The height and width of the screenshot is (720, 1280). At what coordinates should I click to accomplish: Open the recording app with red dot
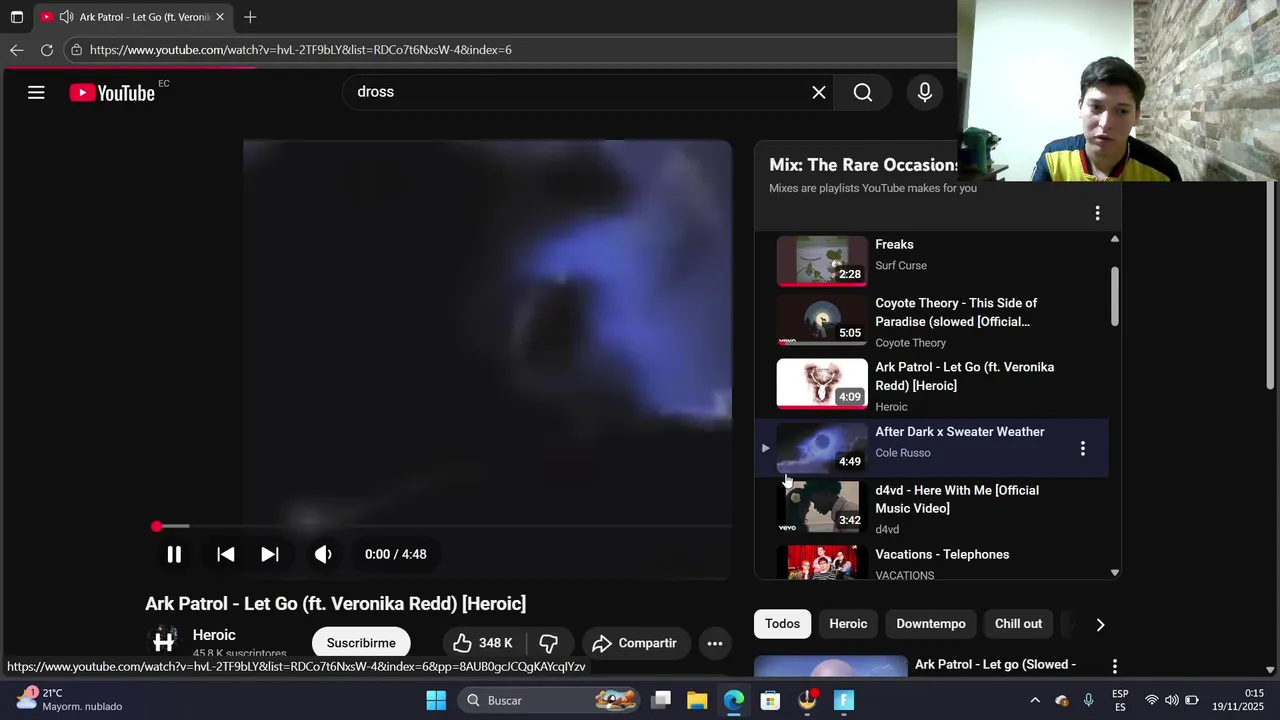pyautogui.click(x=807, y=700)
